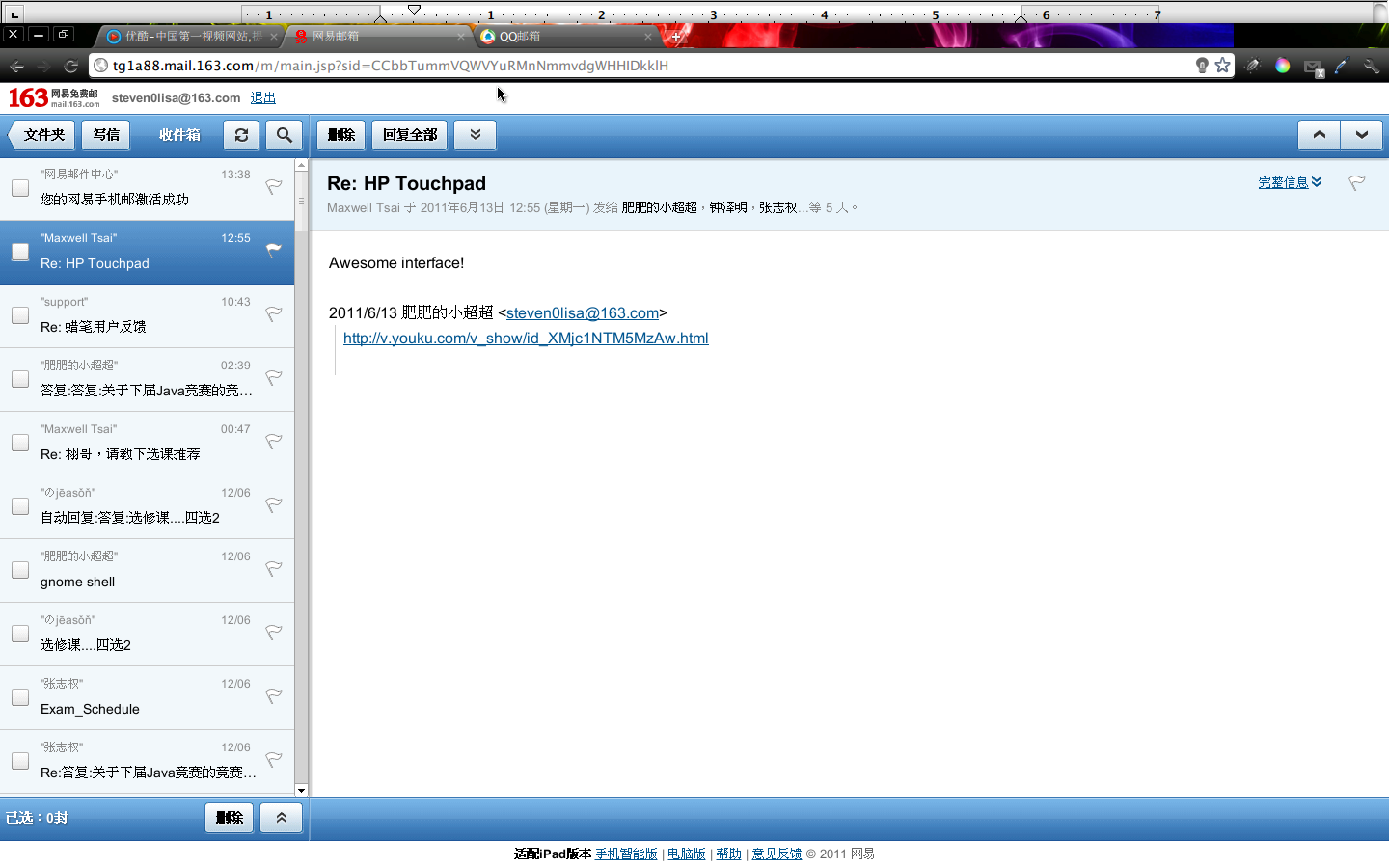
Task: Expand the bottom double-up-chevron menu
Action: click(282, 818)
